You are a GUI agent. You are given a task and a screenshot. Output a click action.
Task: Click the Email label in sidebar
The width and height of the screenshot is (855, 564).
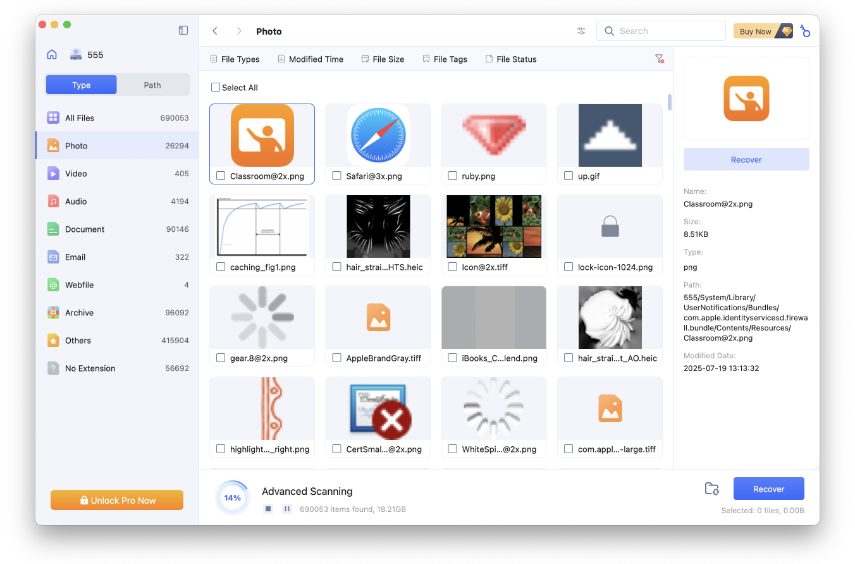click(x=75, y=257)
